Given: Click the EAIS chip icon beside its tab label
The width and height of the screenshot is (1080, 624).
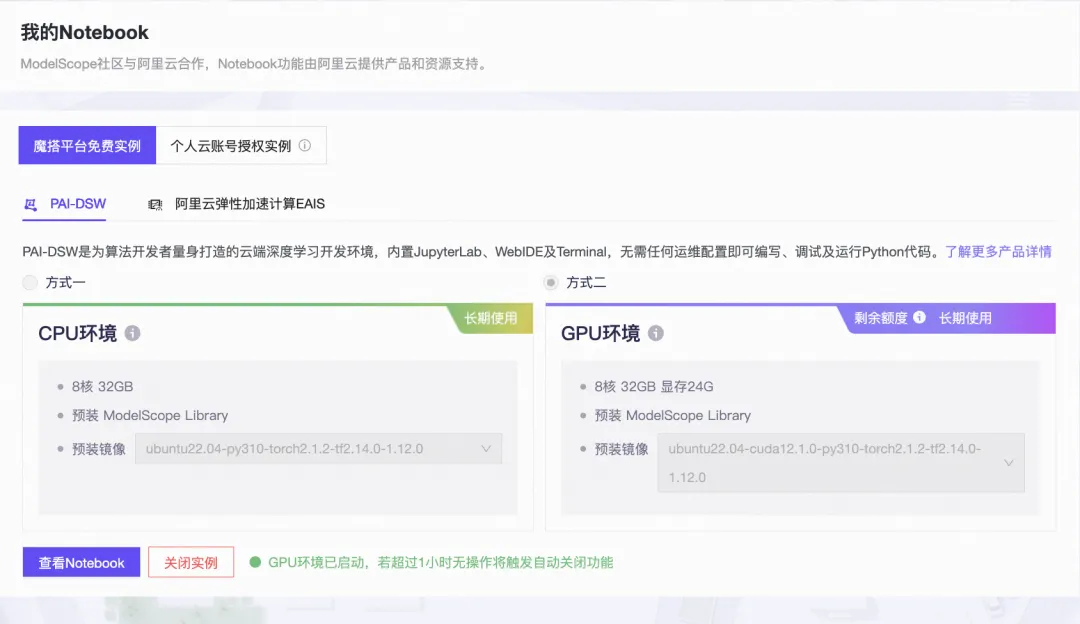Looking at the screenshot, I should point(155,203).
